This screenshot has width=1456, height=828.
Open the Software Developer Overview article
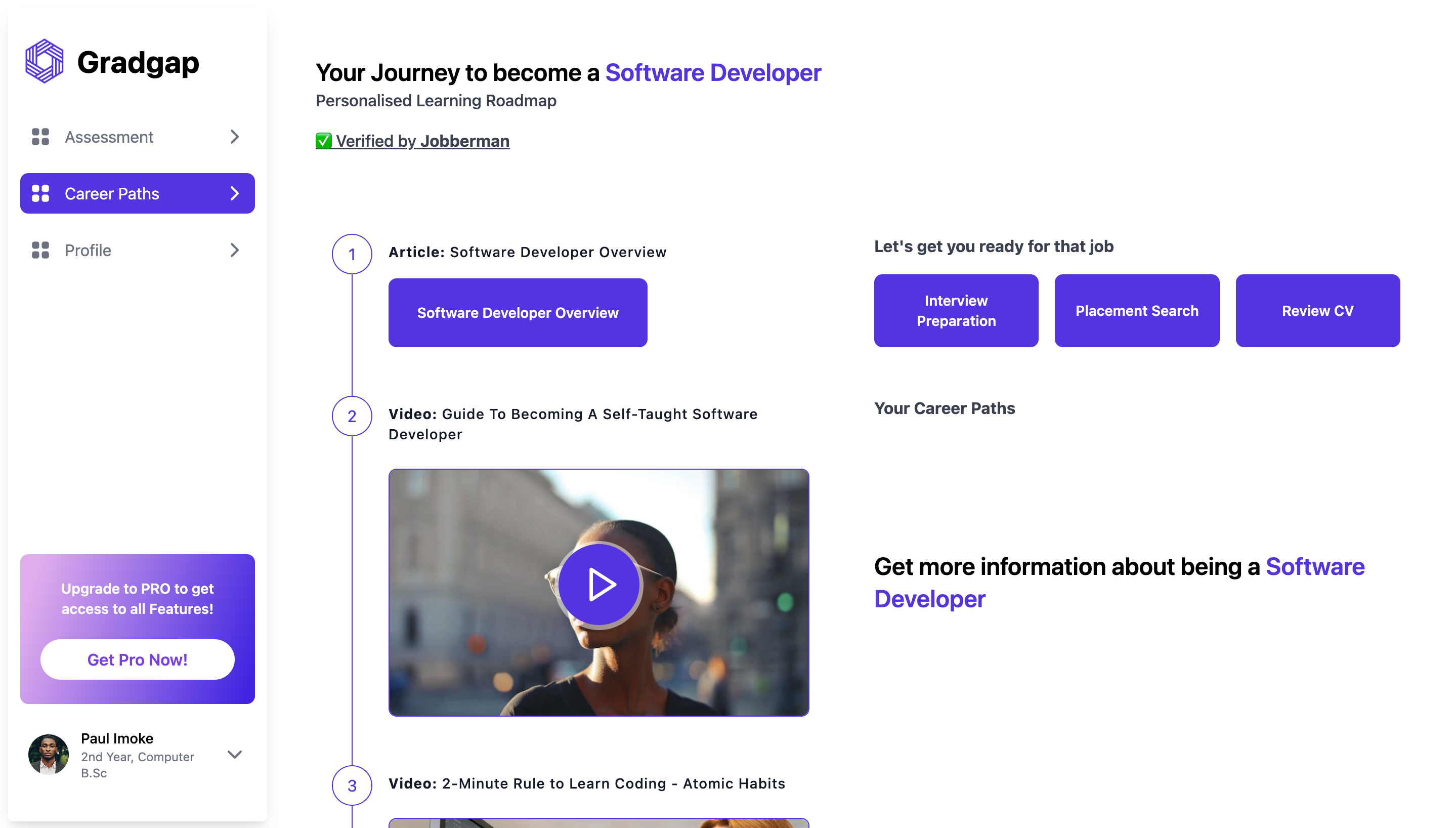[517, 313]
